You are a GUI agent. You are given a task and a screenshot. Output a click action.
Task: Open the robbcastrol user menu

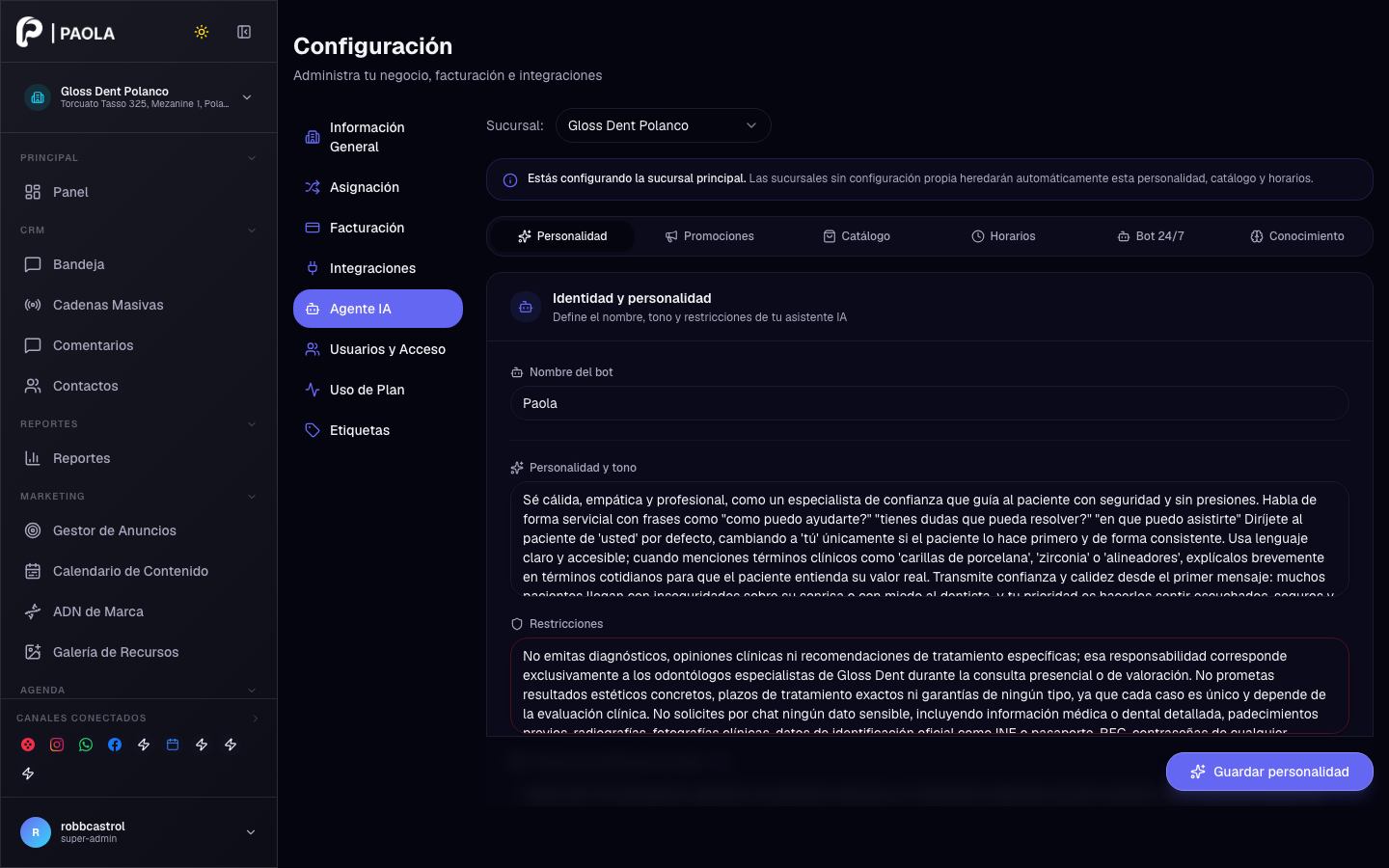[139, 832]
